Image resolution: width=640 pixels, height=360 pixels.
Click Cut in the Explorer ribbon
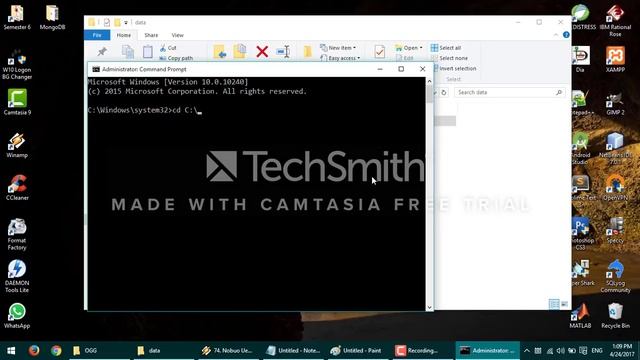click(168, 48)
